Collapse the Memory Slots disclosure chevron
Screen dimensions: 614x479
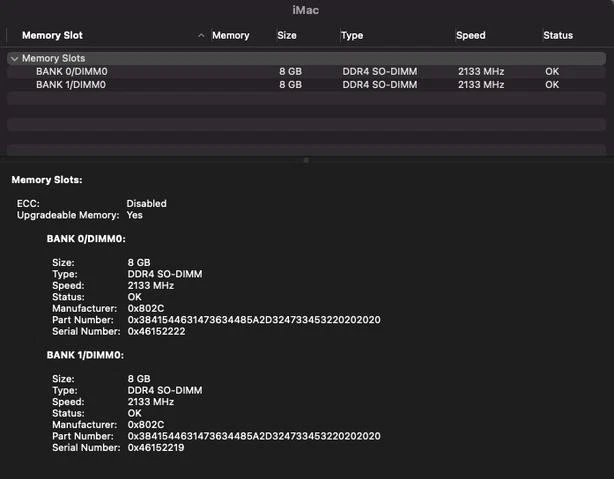point(14,59)
